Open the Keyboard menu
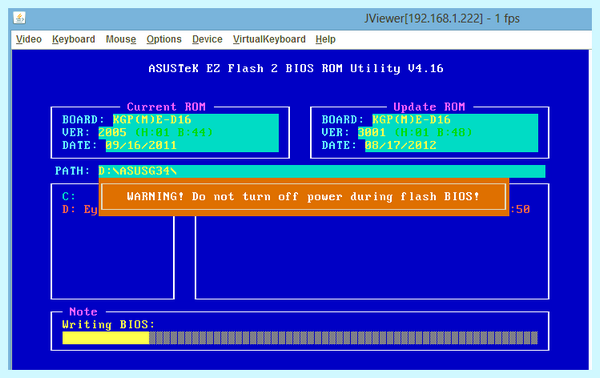Screen dimensions: 600x378 coord(73,39)
